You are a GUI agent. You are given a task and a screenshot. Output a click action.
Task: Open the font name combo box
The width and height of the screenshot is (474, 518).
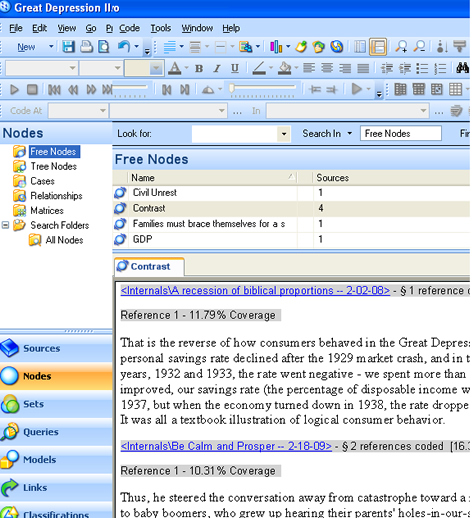click(x=41, y=68)
